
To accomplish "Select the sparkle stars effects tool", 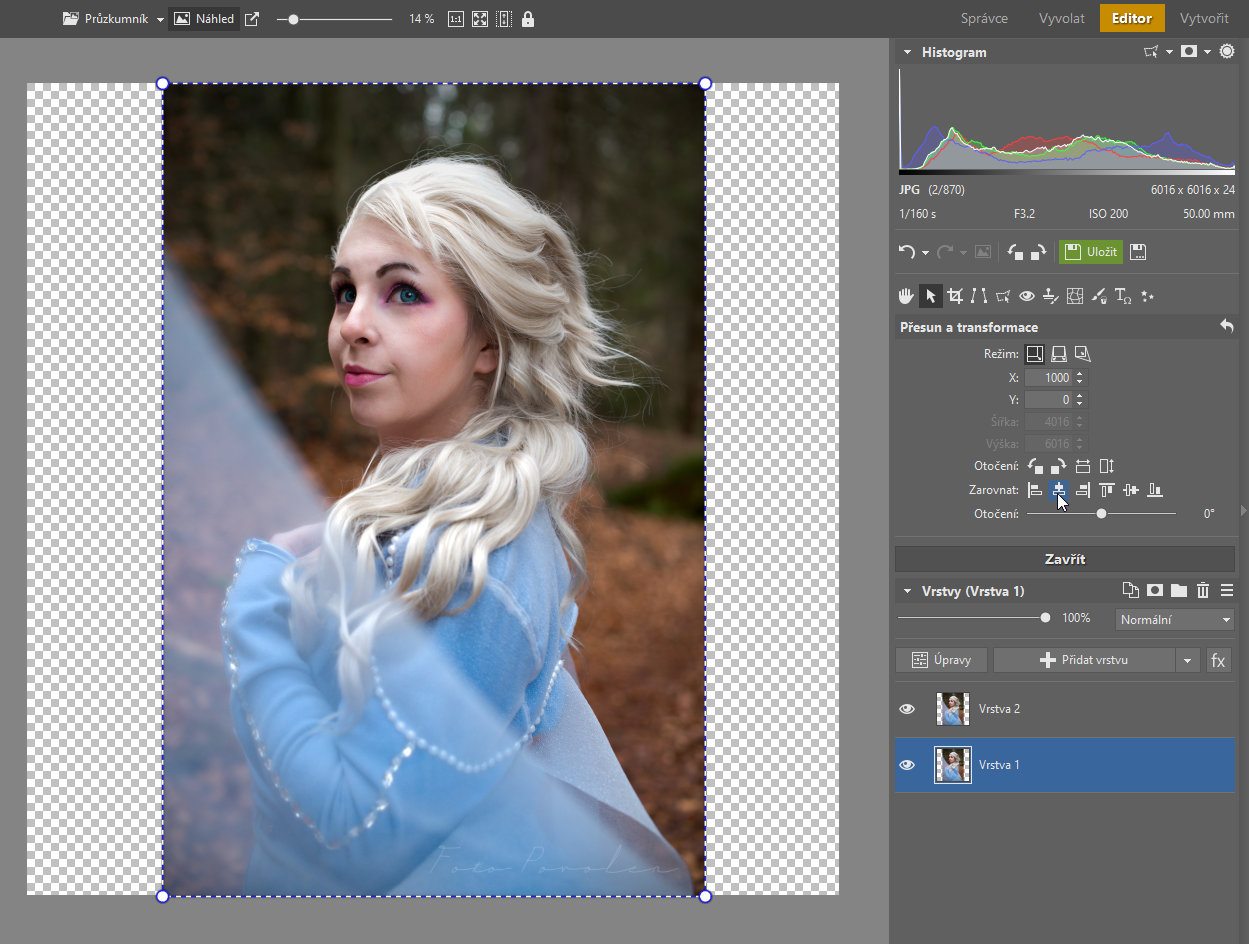I will pos(1147,296).
